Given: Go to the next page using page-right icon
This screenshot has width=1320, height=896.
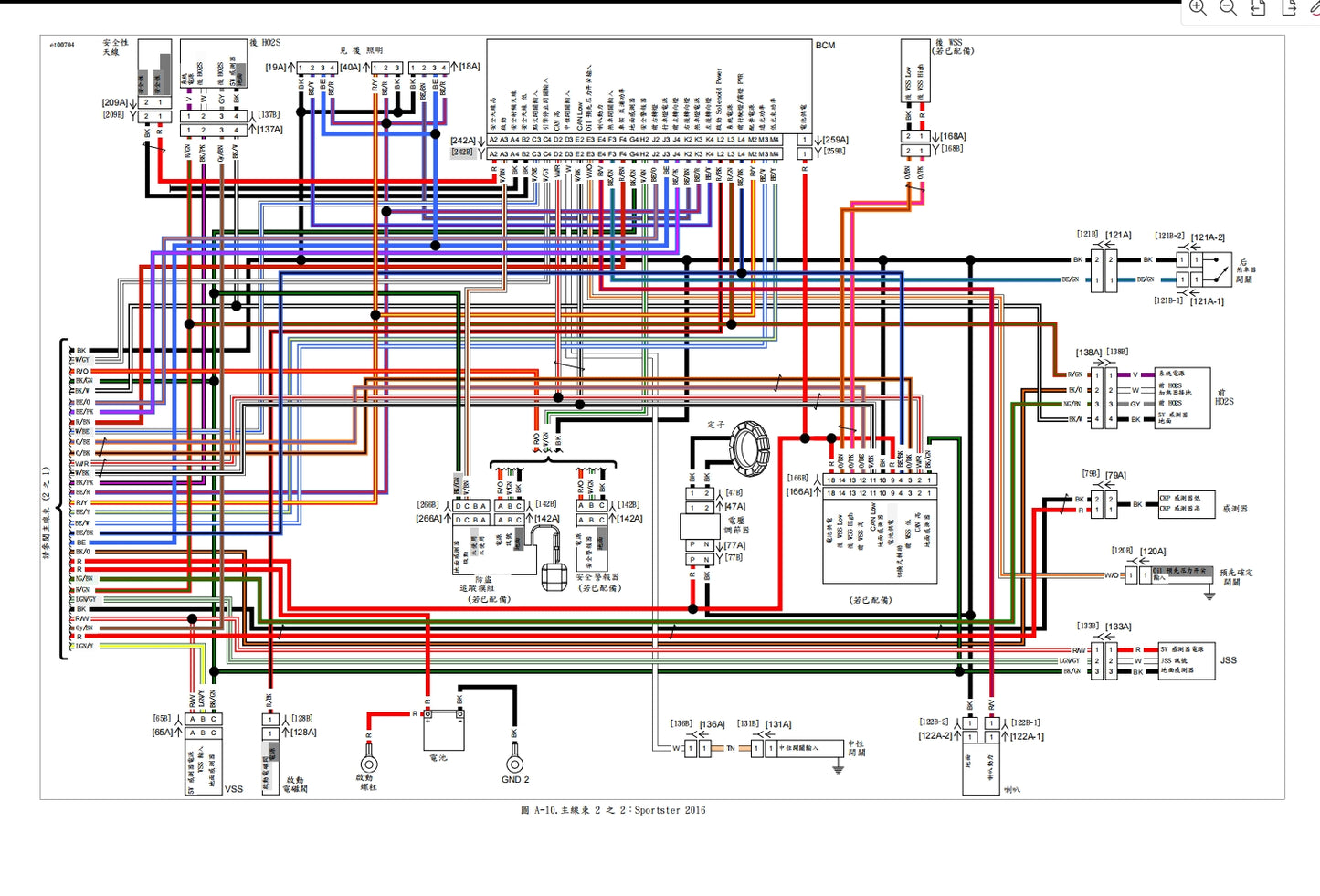Looking at the screenshot, I should [x=1289, y=8].
